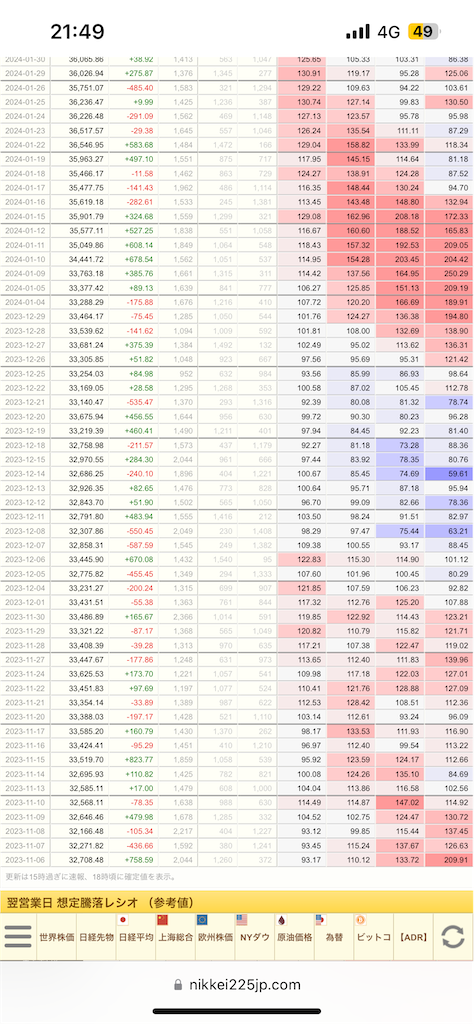Viewport: 474px width, 1024px height.
Task: Tap the padlock icon beside nikkei225jp.com
Action: coord(178,985)
